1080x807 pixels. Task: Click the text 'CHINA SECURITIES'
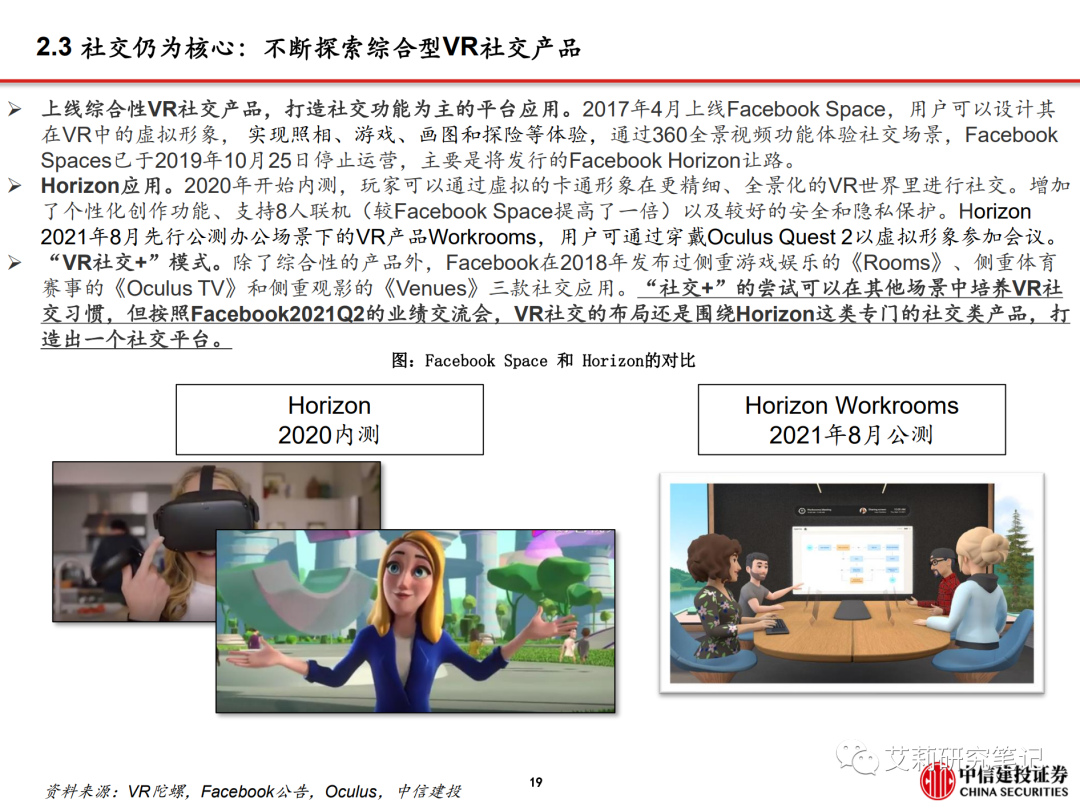click(x=1013, y=792)
